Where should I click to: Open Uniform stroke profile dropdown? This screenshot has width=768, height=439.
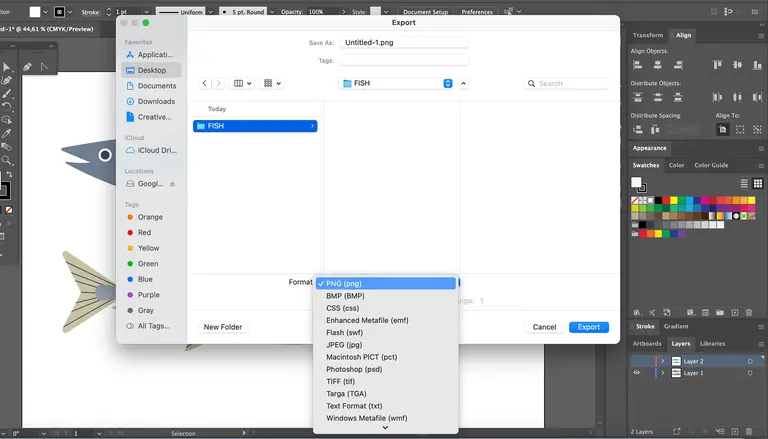pyautogui.click(x=211, y=12)
